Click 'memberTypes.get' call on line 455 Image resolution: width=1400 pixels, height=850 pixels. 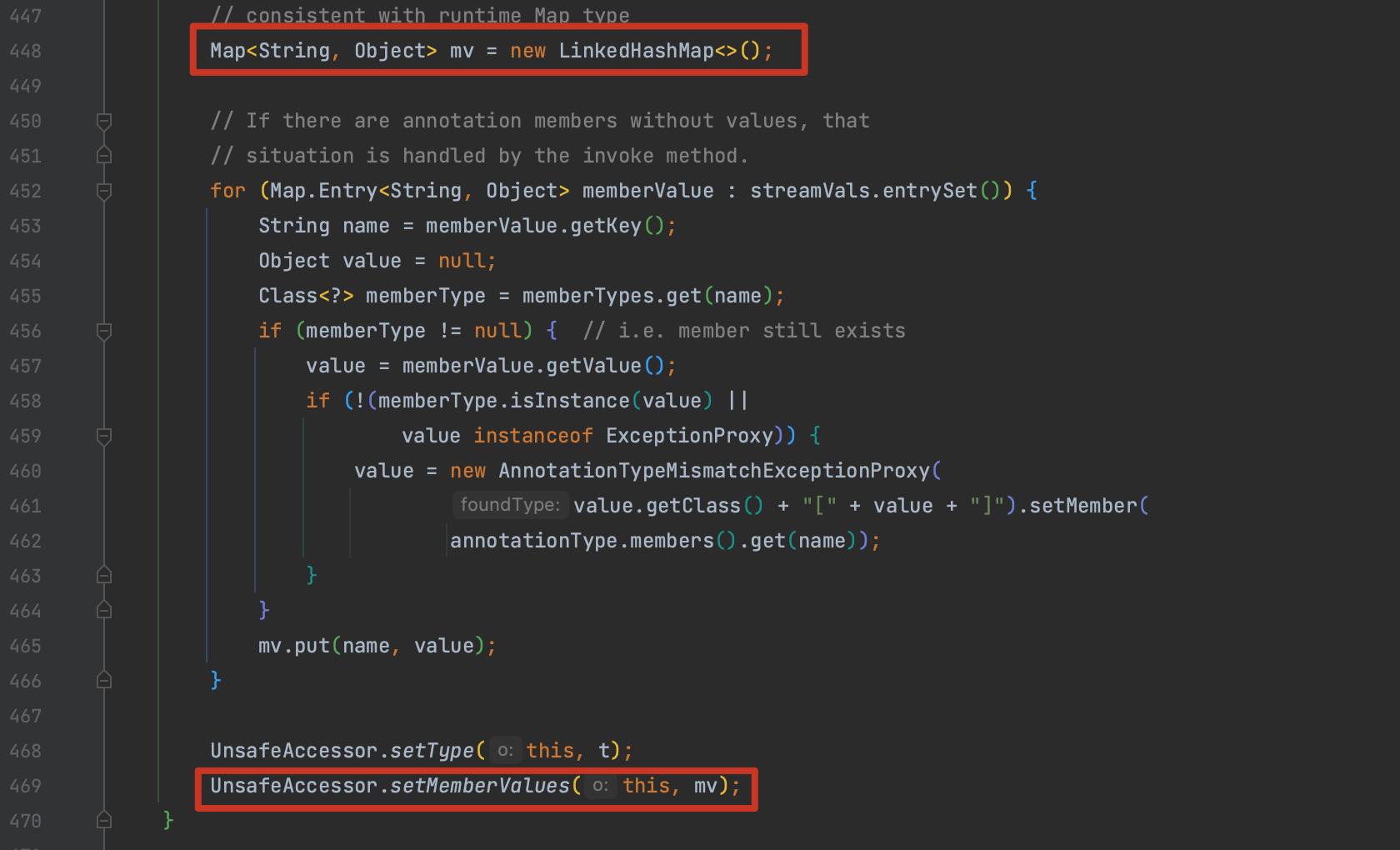[x=612, y=296]
